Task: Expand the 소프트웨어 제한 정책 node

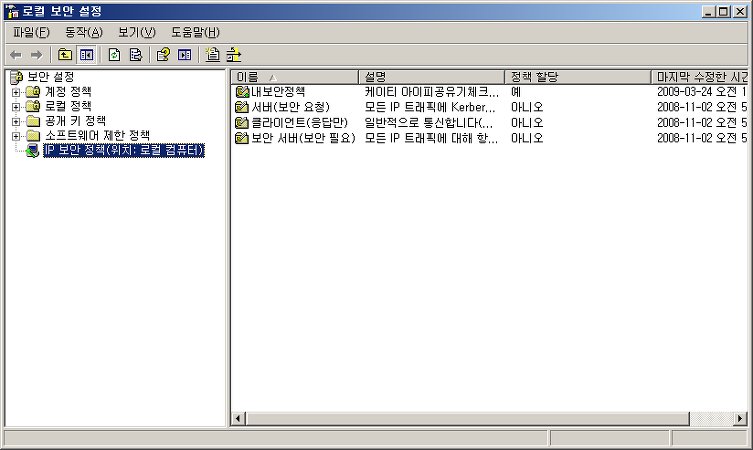Action: click(16, 136)
